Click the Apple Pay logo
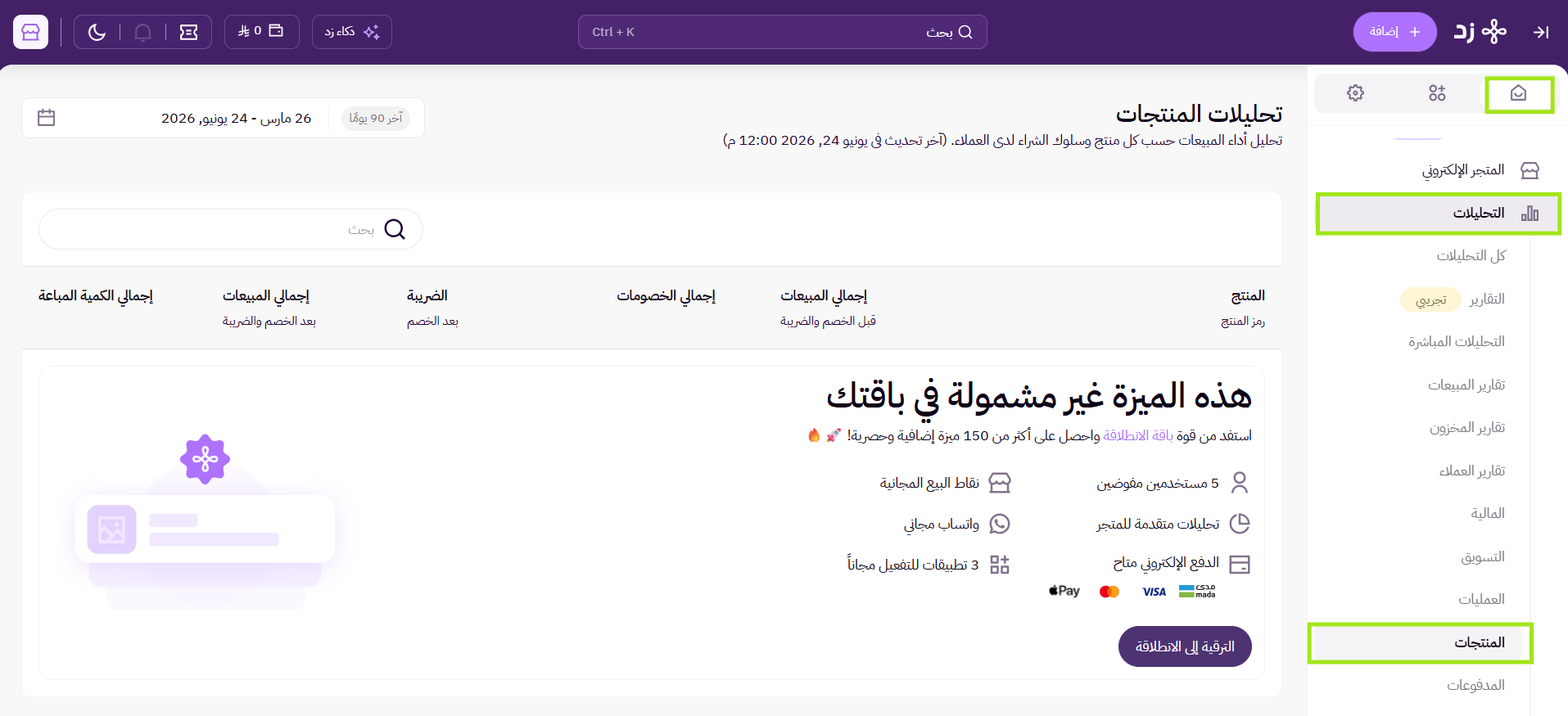1568x716 pixels. click(1064, 591)
